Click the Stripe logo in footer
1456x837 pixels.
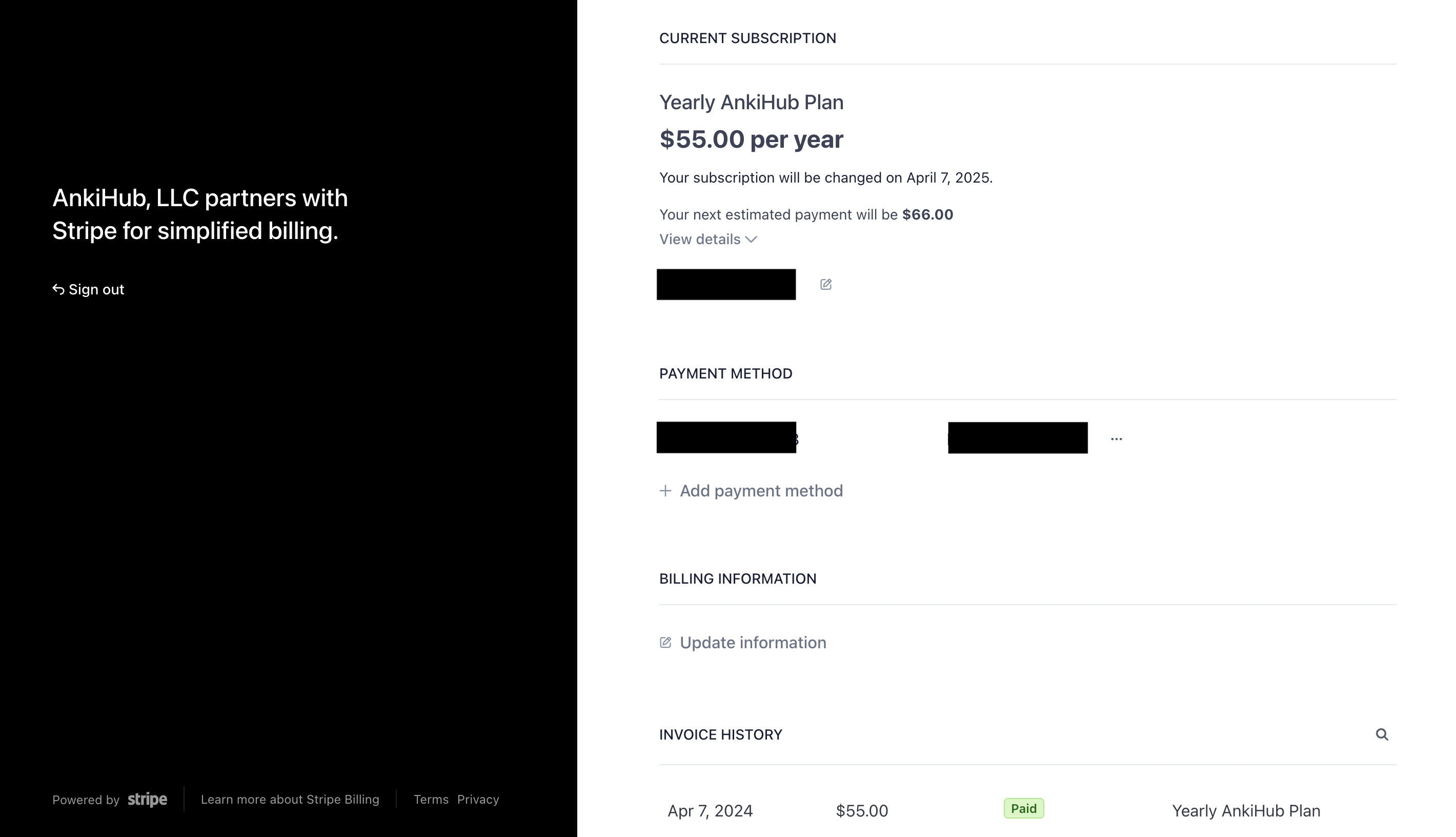(147, 799)
